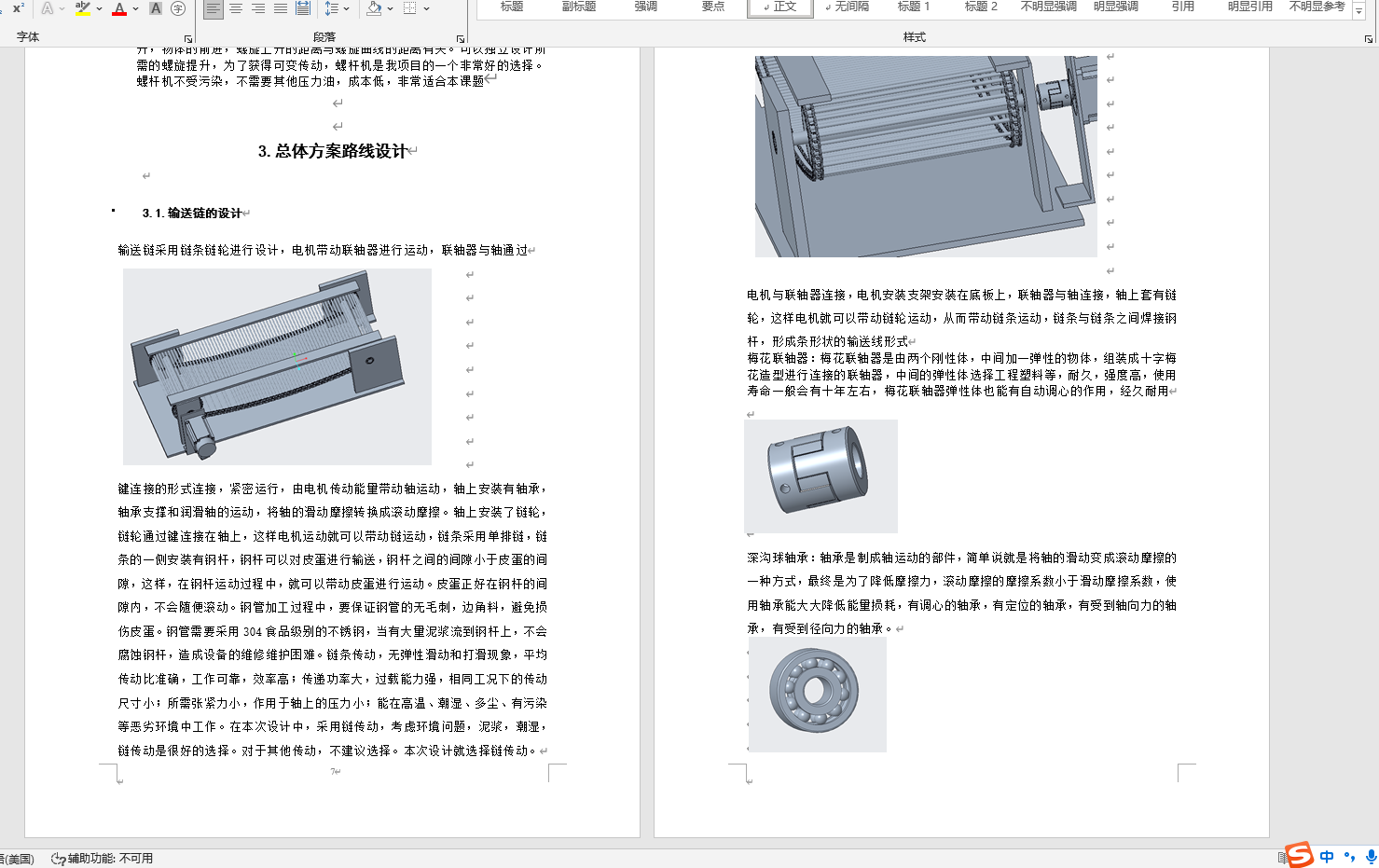
Task: Select the chain drive close-up image
Action: [x=926, y=155]
